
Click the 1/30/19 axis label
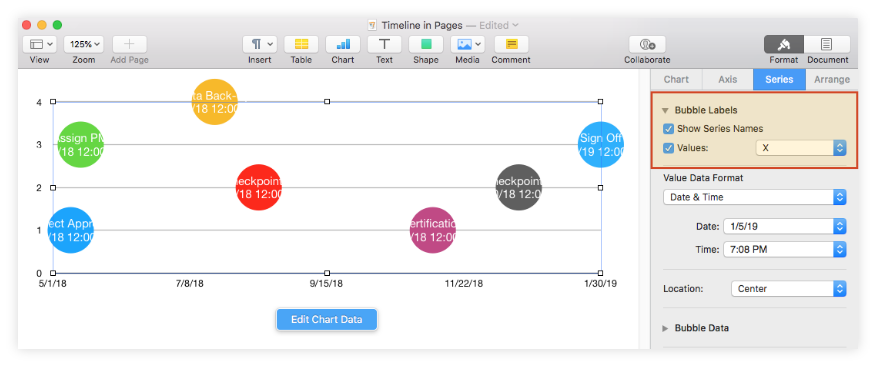pos(601,284)
